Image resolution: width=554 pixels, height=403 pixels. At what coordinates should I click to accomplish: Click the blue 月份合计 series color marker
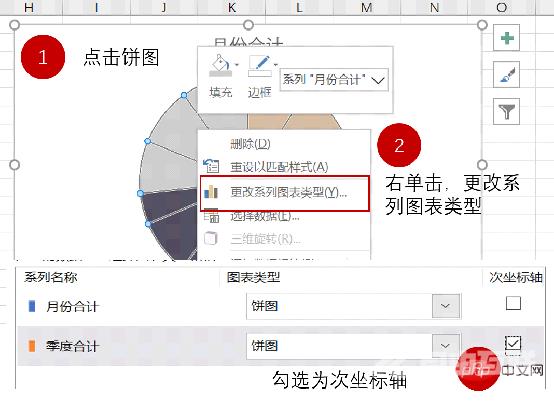point(32,306)
